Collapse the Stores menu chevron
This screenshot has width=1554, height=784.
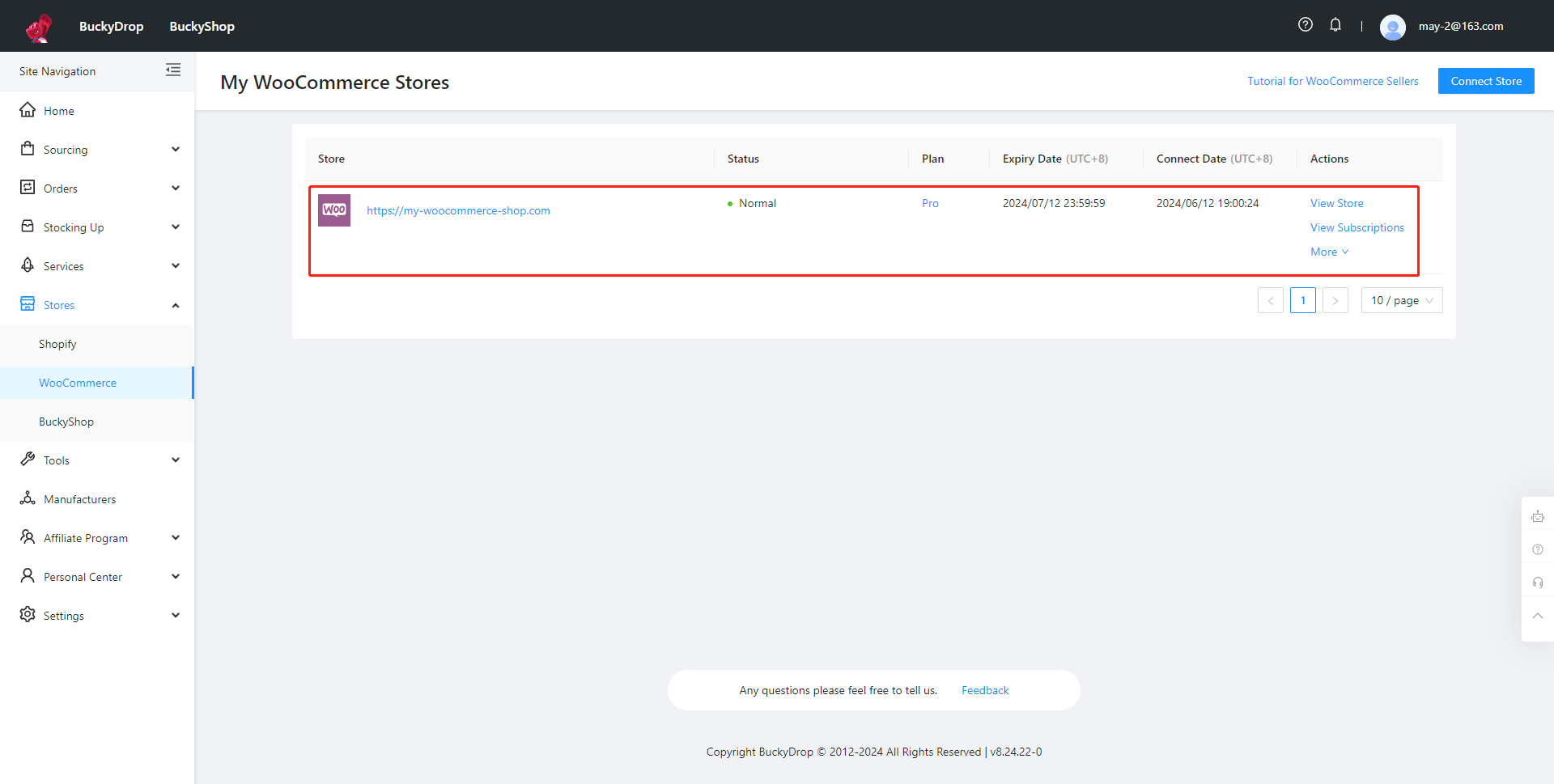pos(176,305)
